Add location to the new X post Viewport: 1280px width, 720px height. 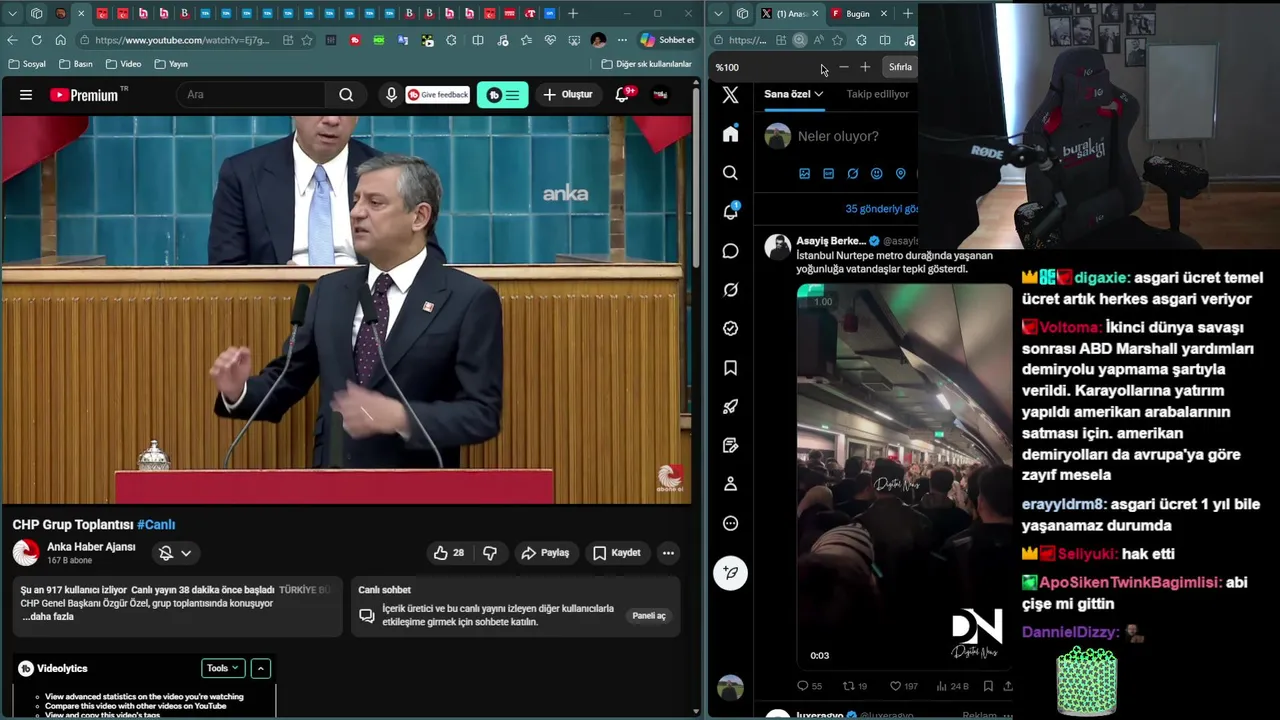point(900,173)
